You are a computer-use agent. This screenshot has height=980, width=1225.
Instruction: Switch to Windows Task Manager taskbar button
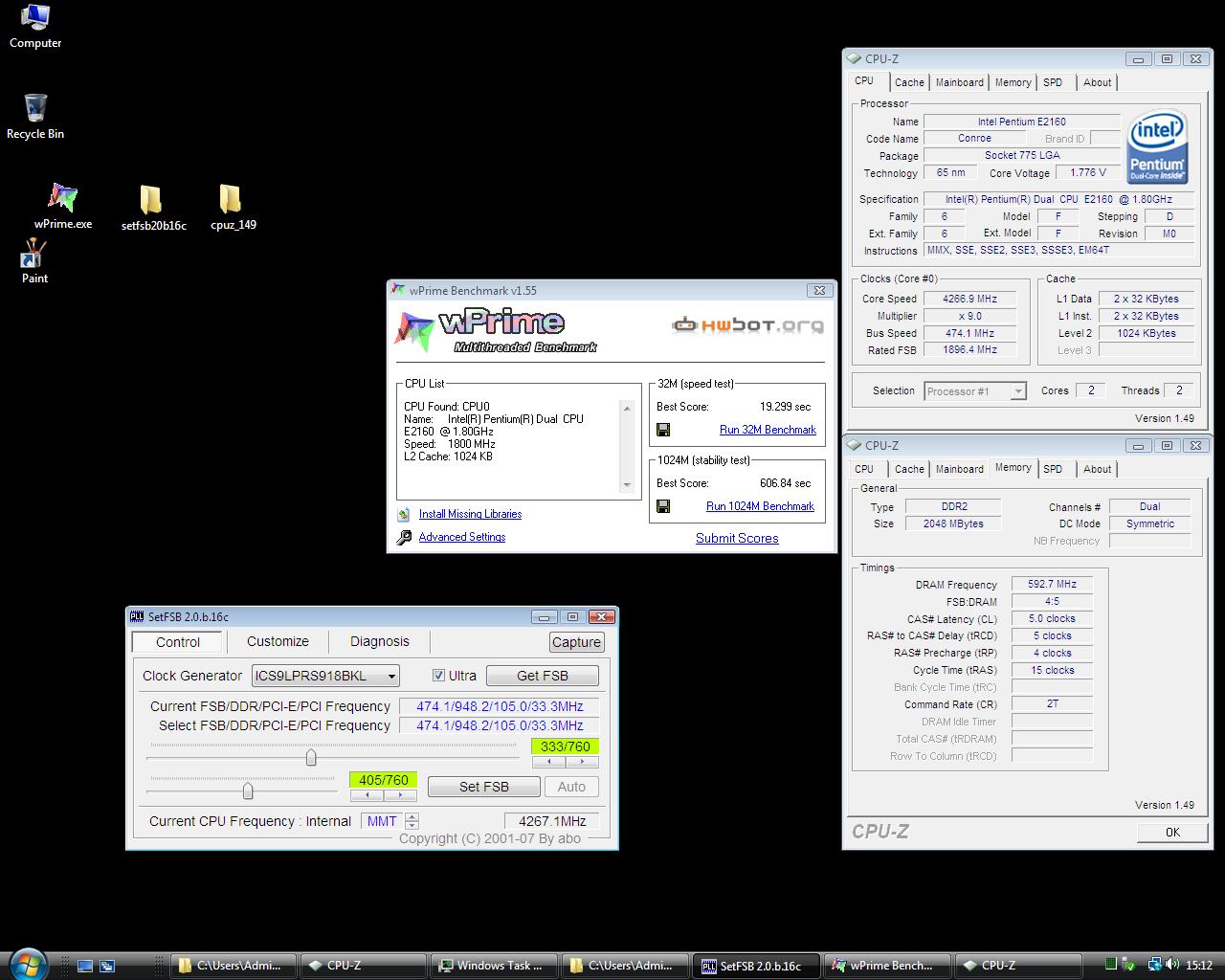coord(494,966)
